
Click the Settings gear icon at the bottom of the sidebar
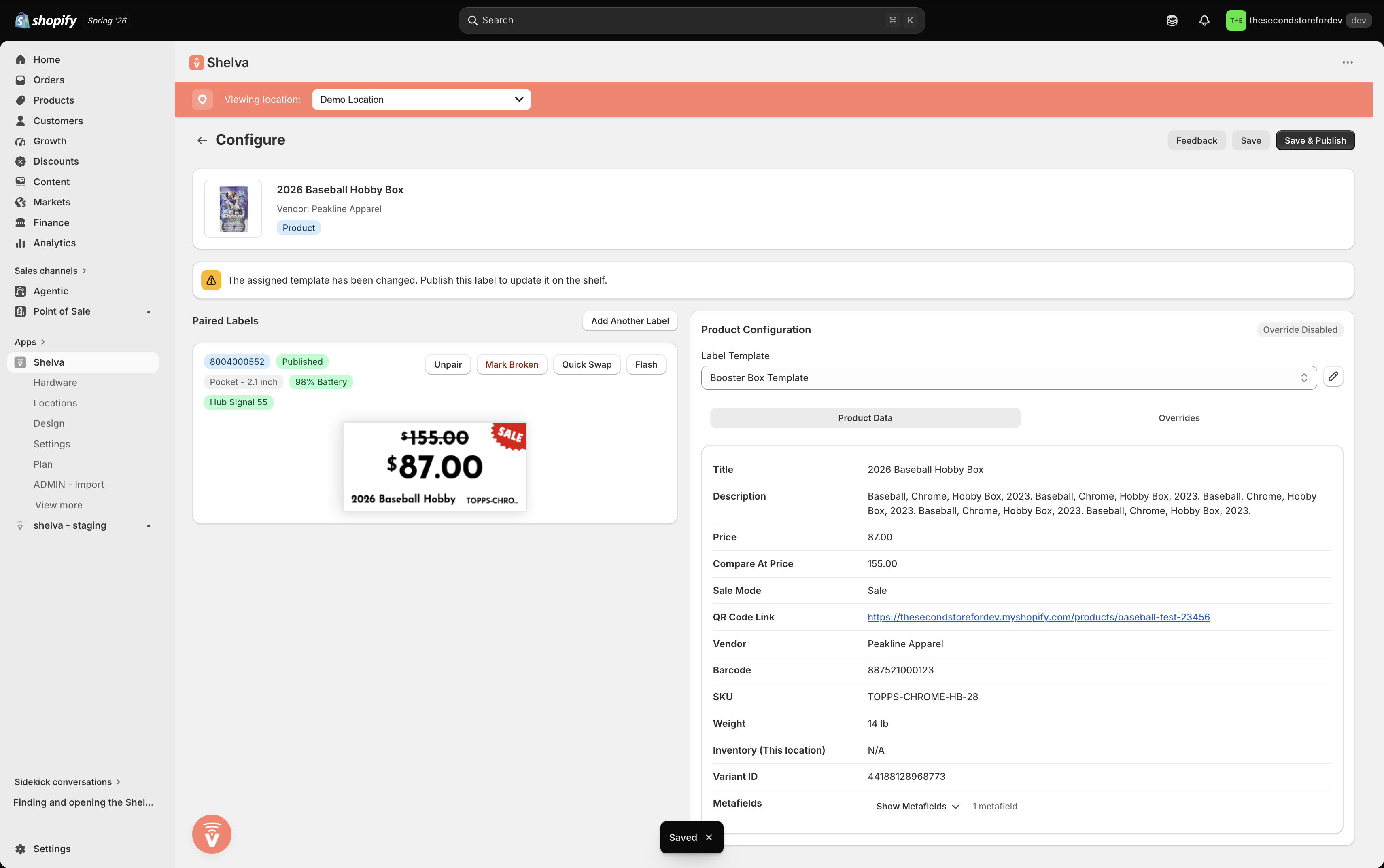[x=21, y=849]
